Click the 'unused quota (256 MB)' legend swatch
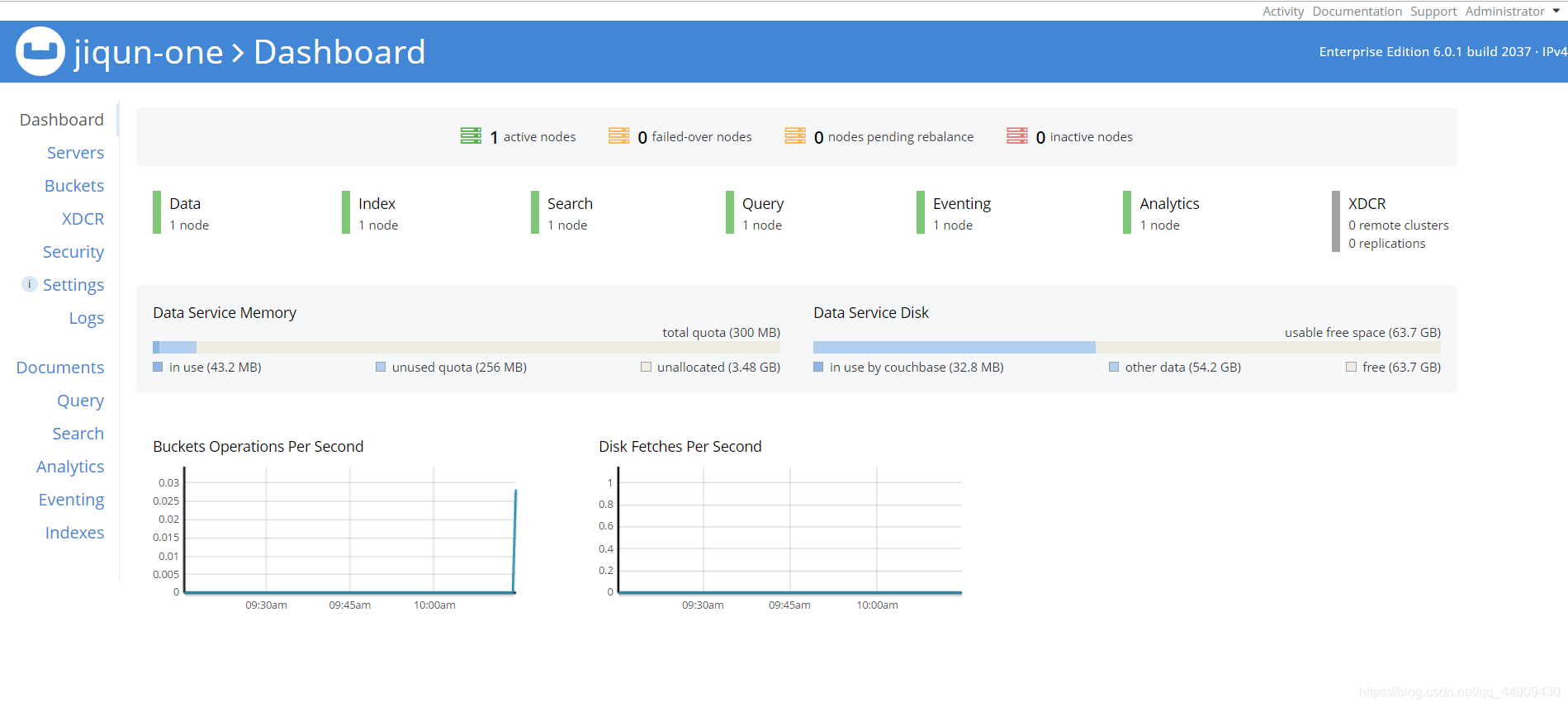This screenshot has height=707, width=1568. tap(381, 367)
